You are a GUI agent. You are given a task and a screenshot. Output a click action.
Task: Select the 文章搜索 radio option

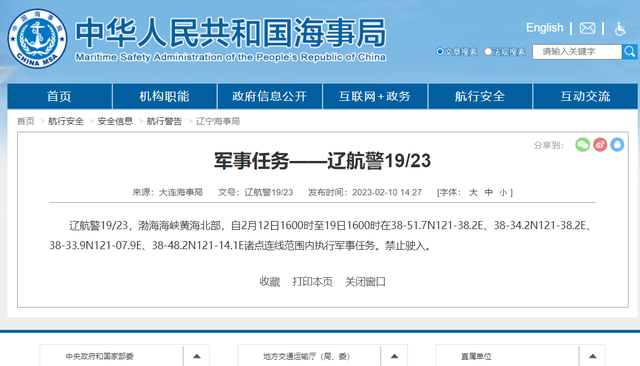pos(440,51)
